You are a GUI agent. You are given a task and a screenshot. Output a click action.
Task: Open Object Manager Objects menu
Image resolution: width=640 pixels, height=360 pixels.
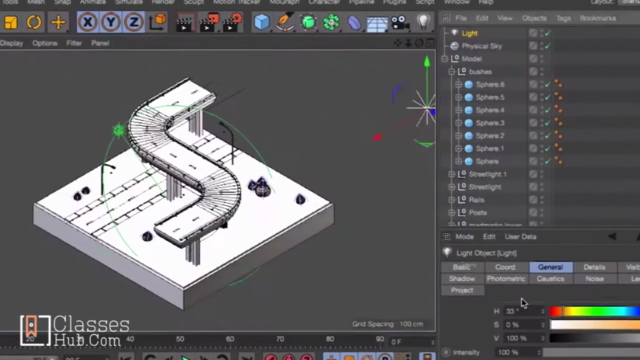(534, 18)
